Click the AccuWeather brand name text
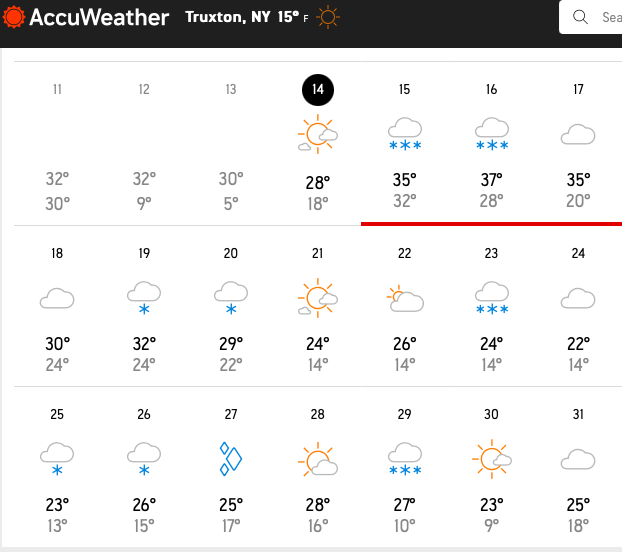Image resolution: width=622 pixels, height=552 pixels. 100,17
